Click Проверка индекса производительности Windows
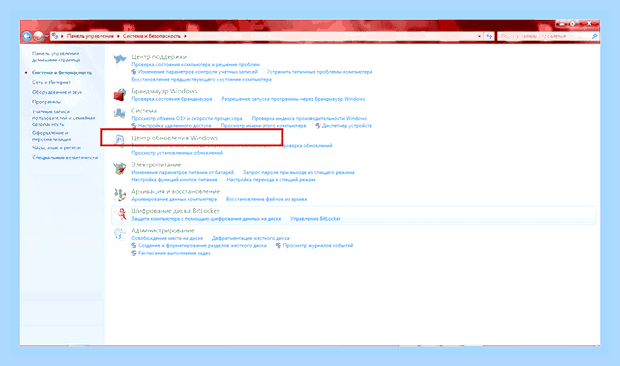 [309, 118]
